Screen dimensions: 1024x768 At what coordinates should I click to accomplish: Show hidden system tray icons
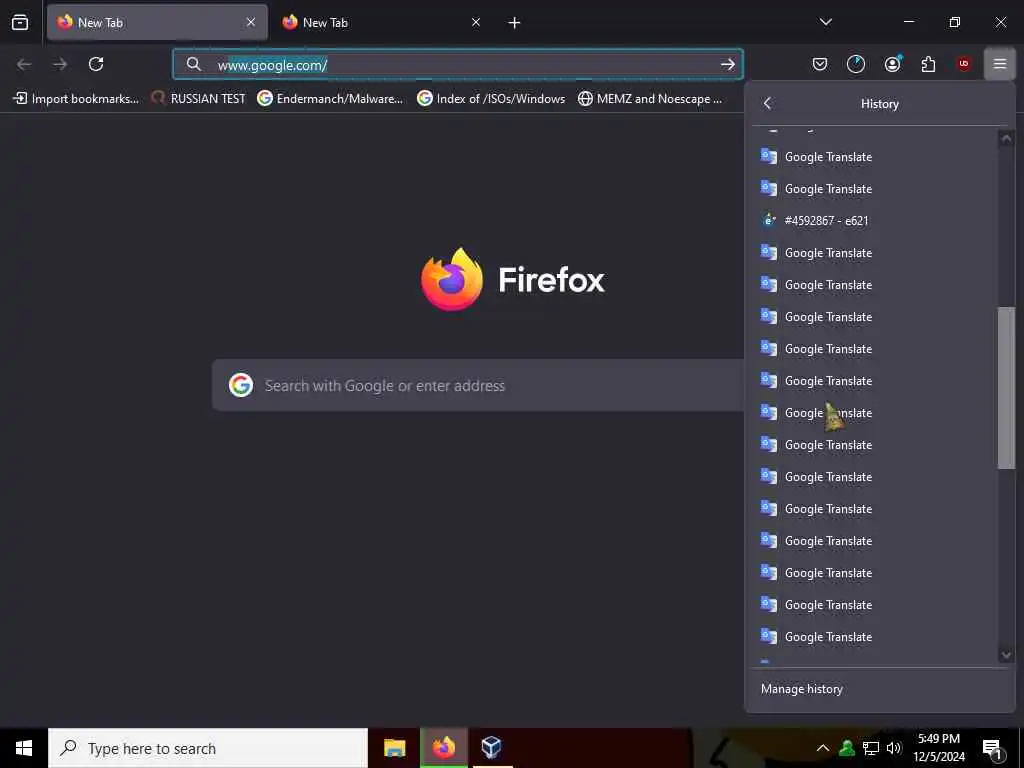(x=823, y=748)
